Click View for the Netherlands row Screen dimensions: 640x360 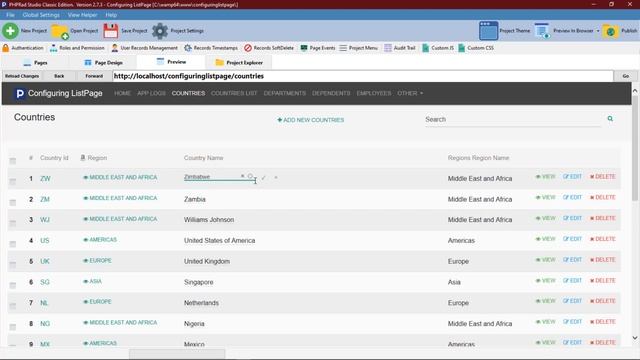pos(545,301)
